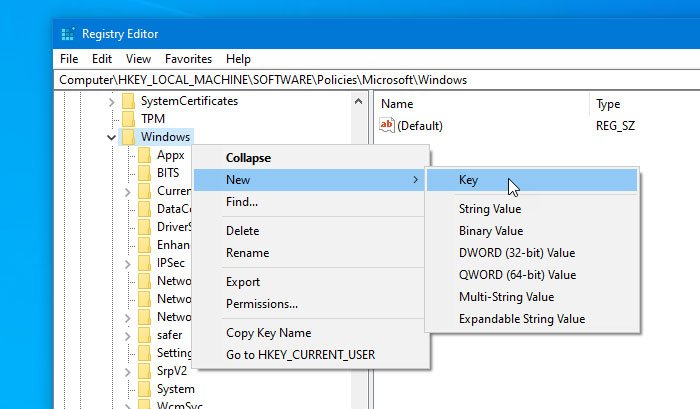The image size is (700, 409).
Task: Click the Windows key folder icon
Action: (x=129, y=137)
